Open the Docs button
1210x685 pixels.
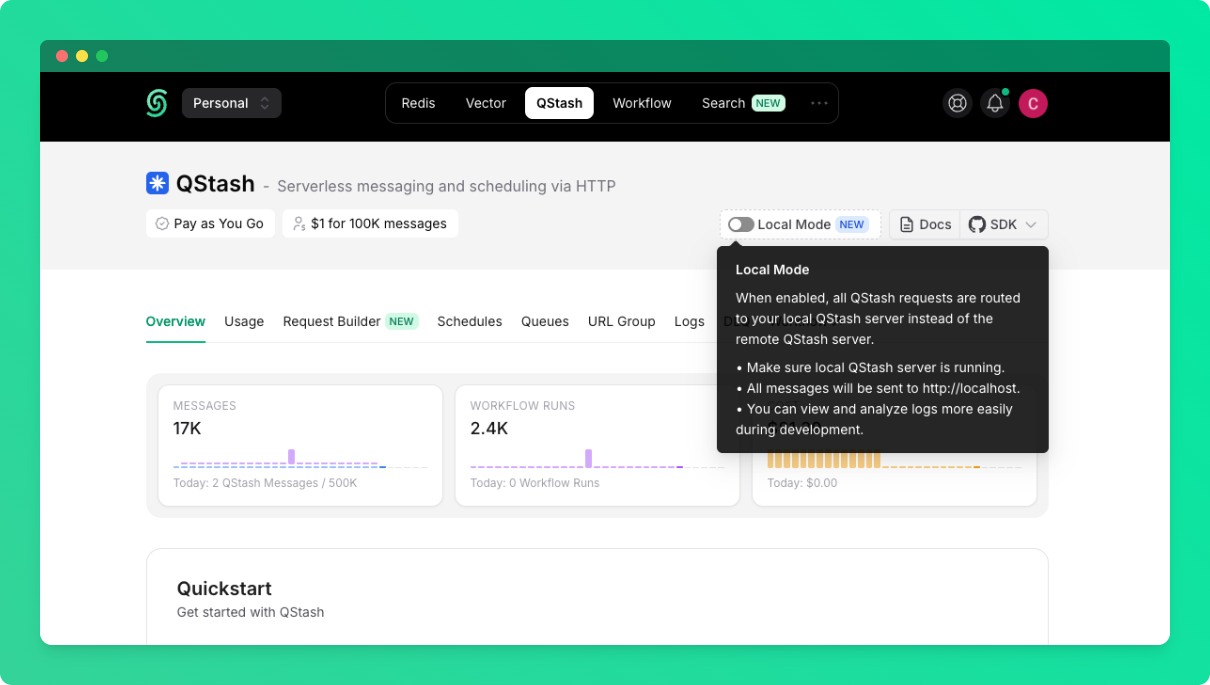(925, 224)
